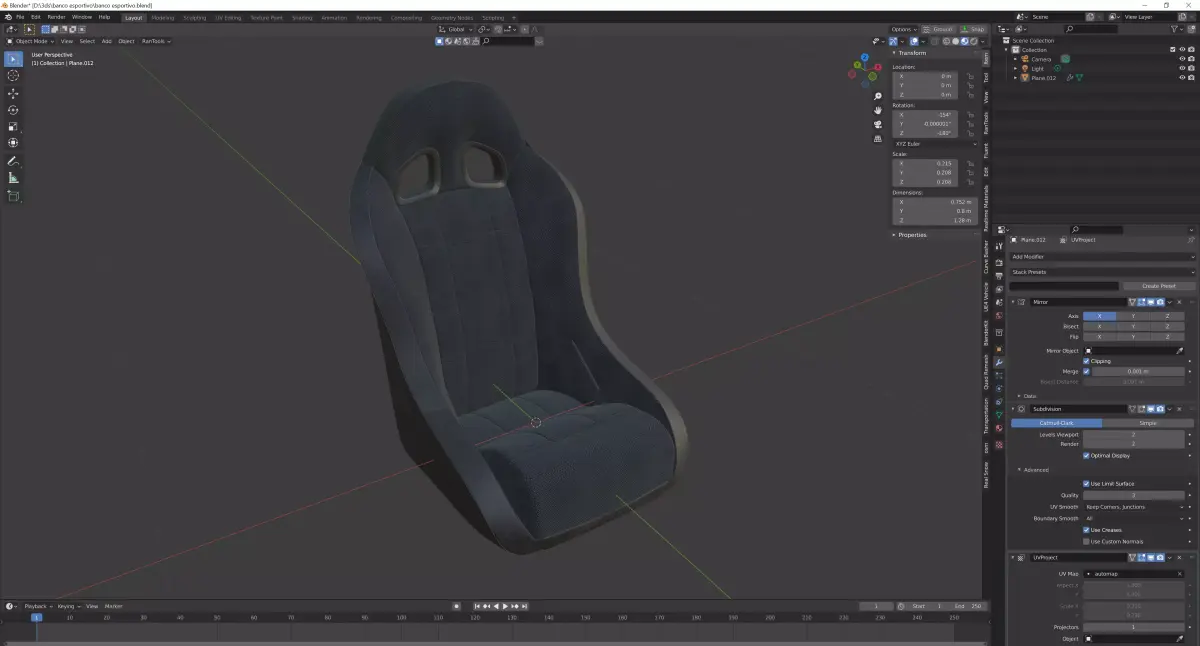1200x646 pixels.
Task: Toggle Optimal Display checkbox
Action: click(1087, 455)
